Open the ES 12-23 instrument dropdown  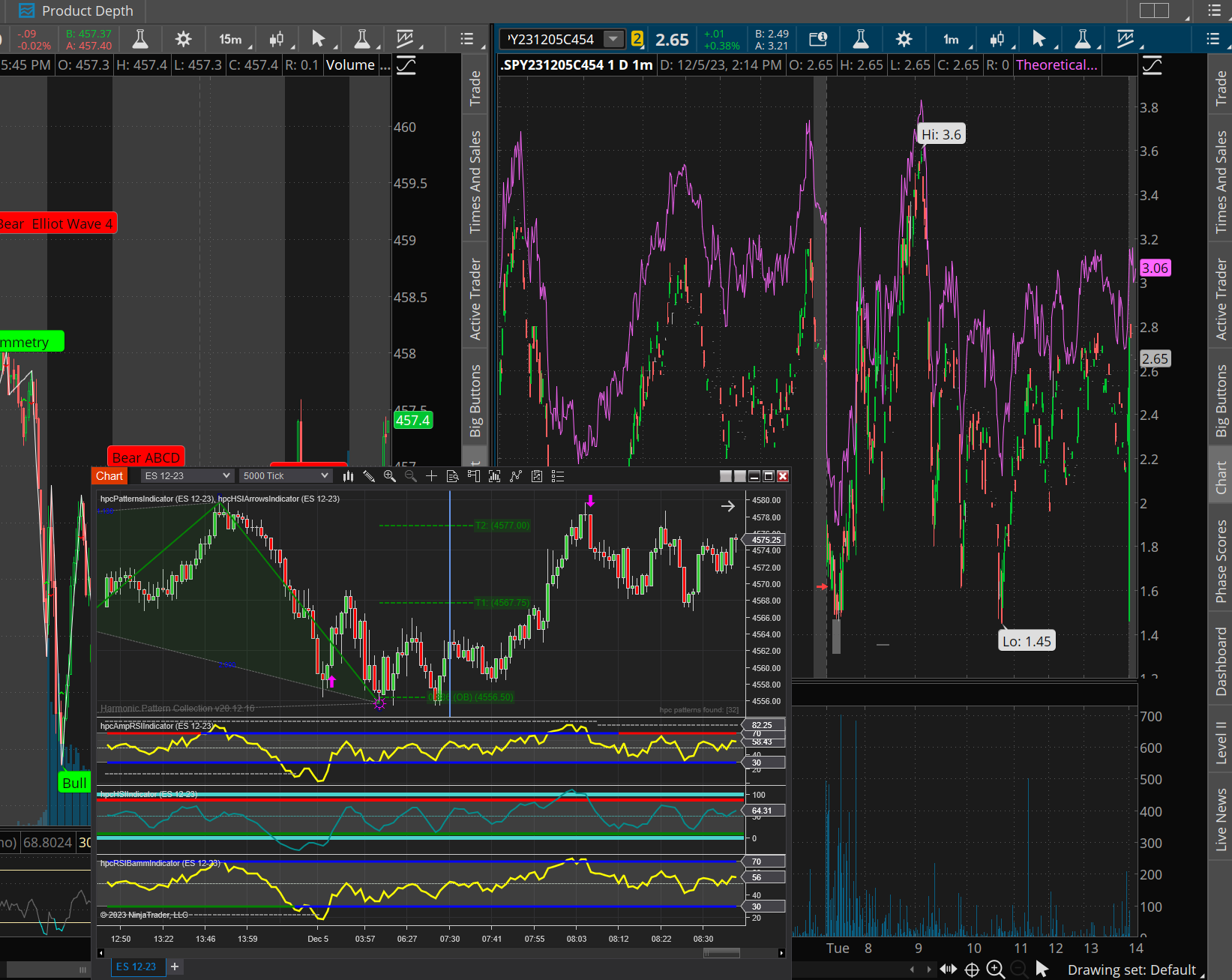click(187, 476)
